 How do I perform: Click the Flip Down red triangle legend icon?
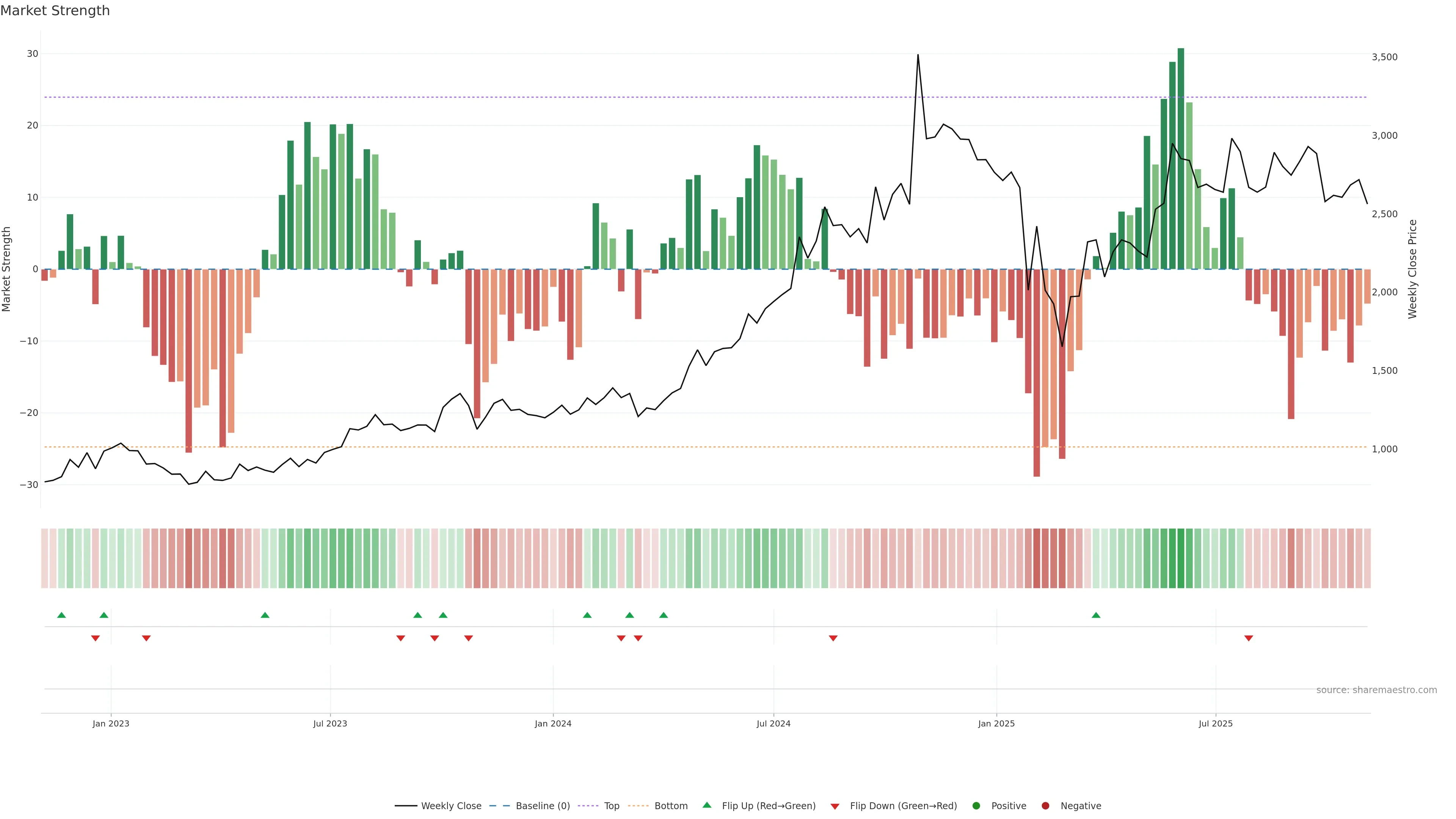point(835,806)
